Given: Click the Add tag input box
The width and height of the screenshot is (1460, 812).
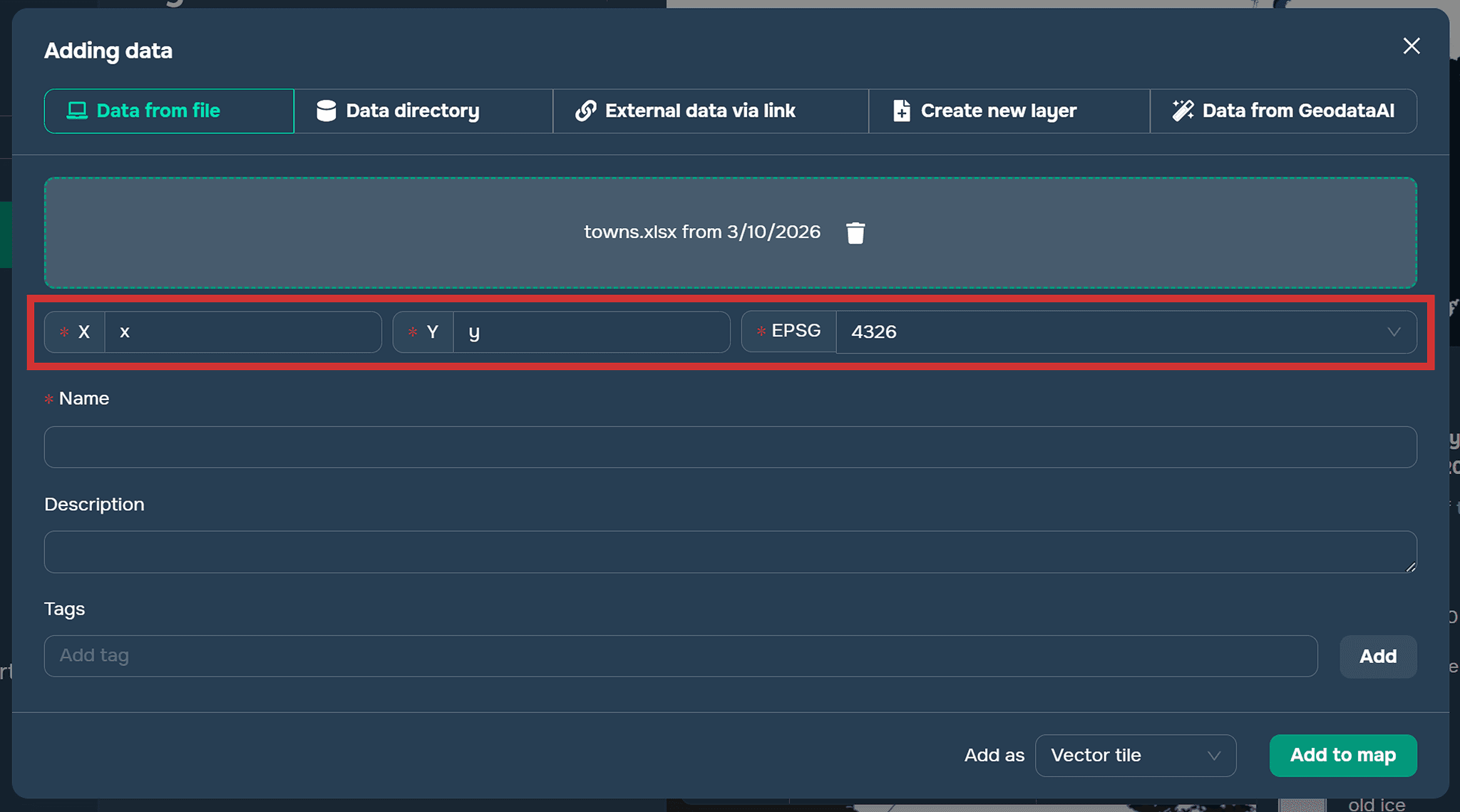Looking at the screenshot, I should pyautogui.click(x=680, y=656).
